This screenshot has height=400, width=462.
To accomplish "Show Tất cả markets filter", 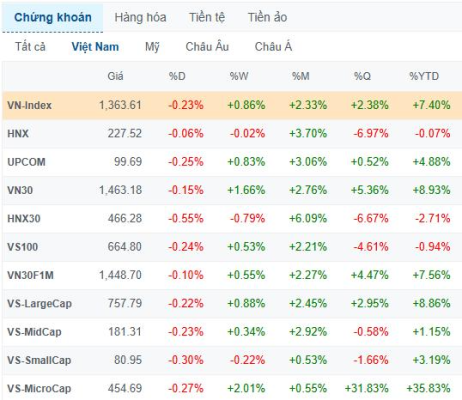I will 30,47.
